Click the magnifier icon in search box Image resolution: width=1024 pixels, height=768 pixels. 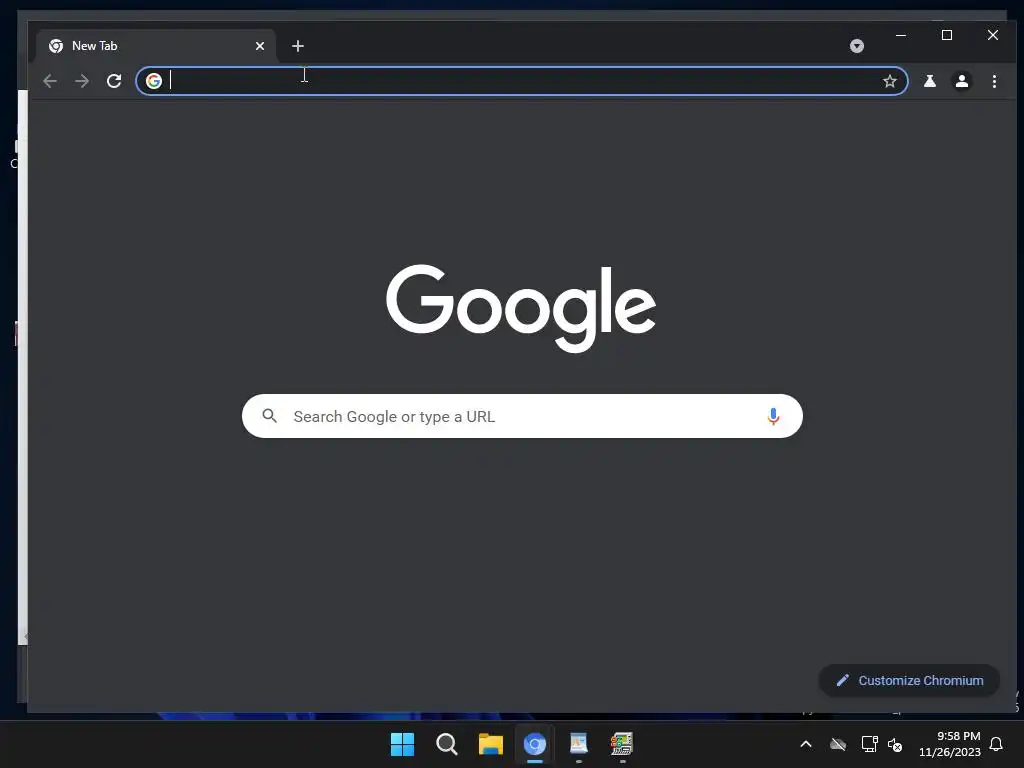[x=270, y=415]
